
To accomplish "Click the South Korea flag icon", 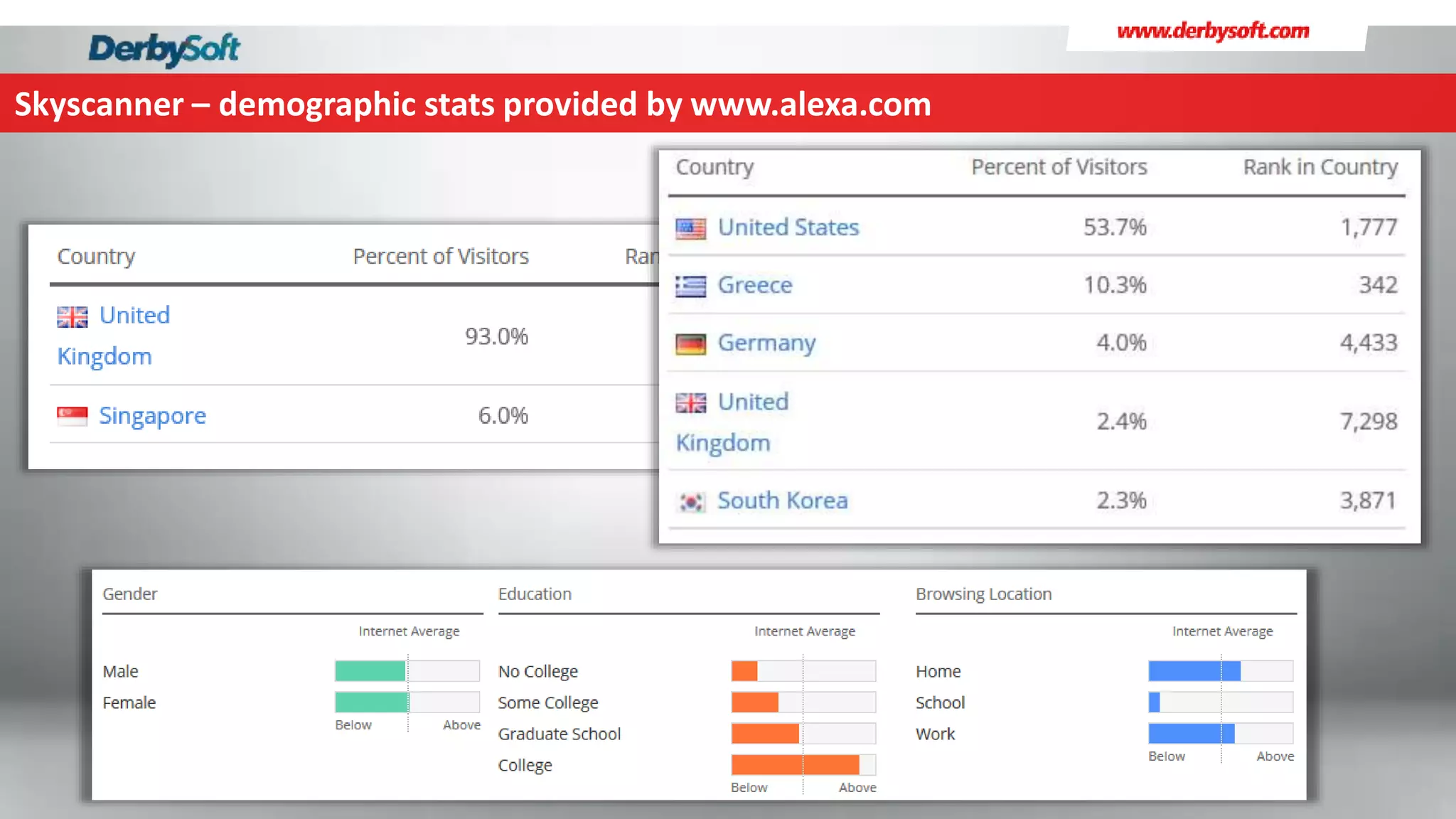I will [690, 502].
